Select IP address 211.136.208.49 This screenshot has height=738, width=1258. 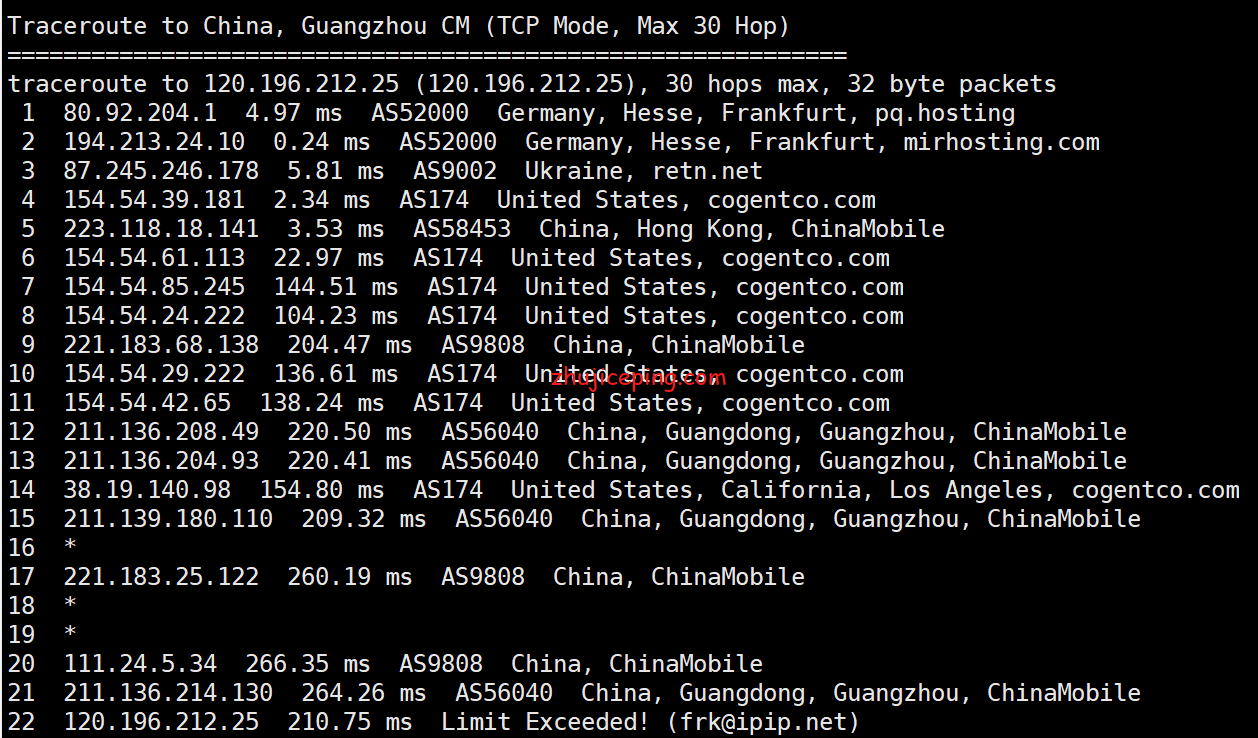161,432
